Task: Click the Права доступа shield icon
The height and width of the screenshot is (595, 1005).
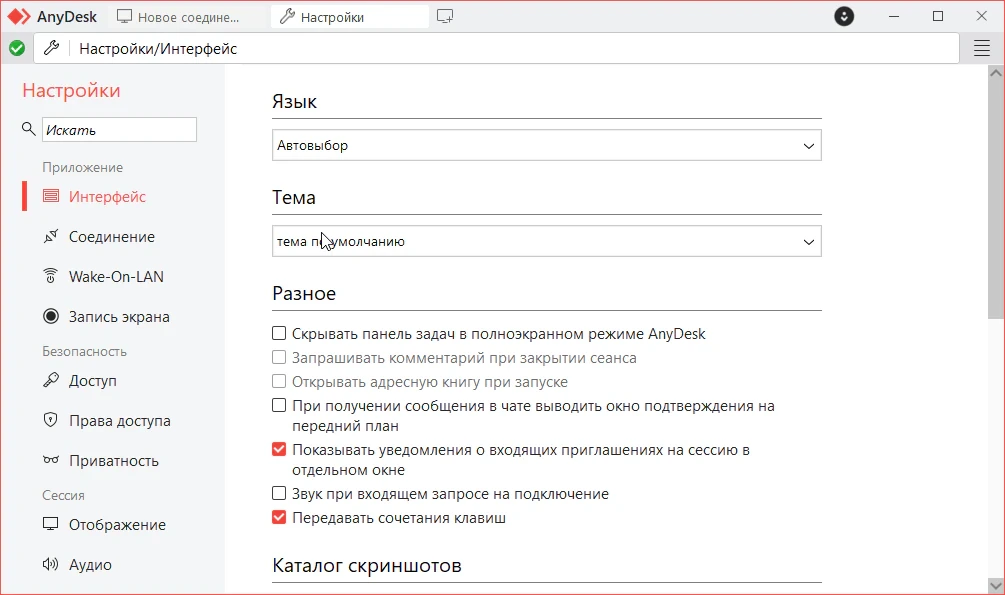Action: point(51,420)
